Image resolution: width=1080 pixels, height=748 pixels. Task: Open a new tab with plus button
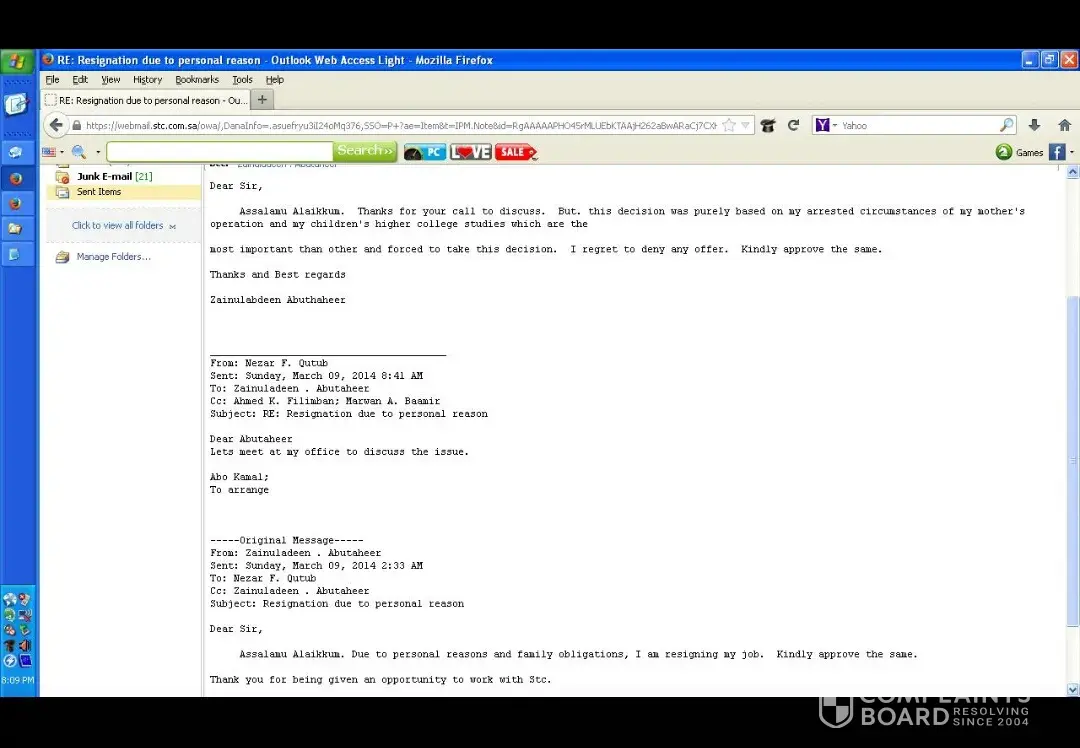pos(262,100)
